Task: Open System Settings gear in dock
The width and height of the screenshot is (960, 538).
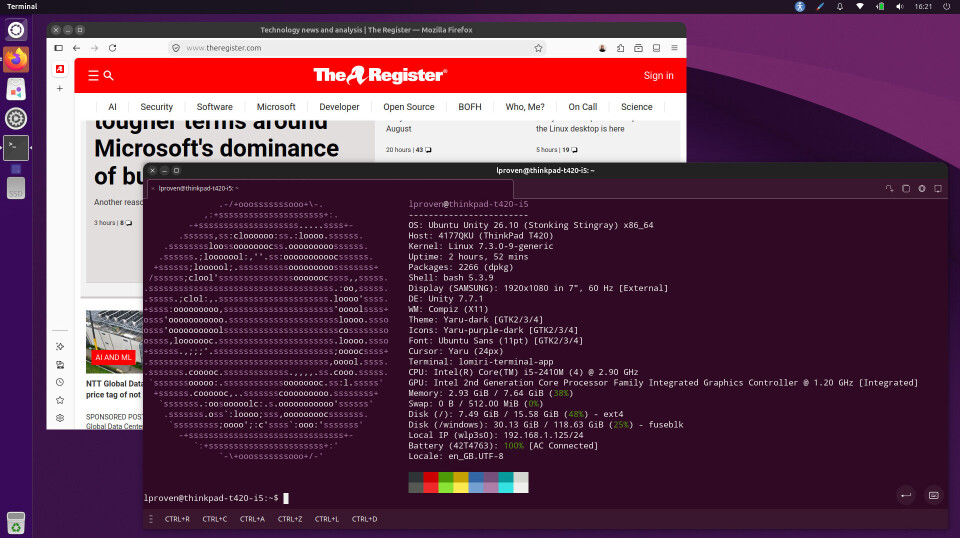Action: click(16, 119)
